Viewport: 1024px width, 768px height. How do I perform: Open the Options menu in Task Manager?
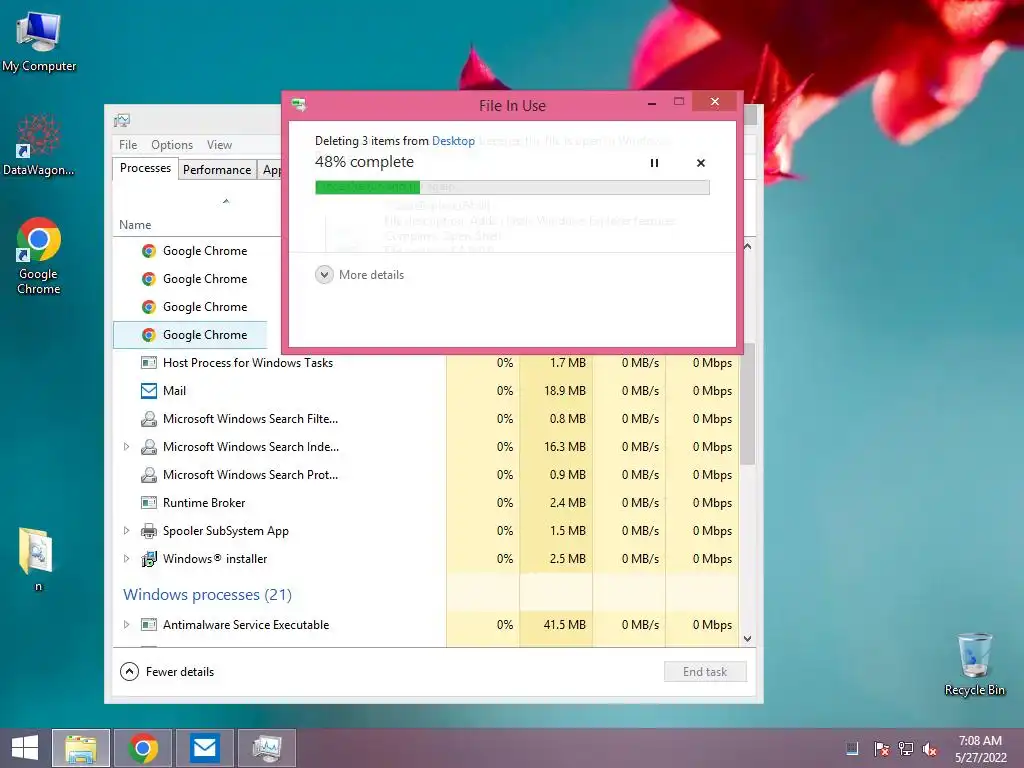coord(172,144)
